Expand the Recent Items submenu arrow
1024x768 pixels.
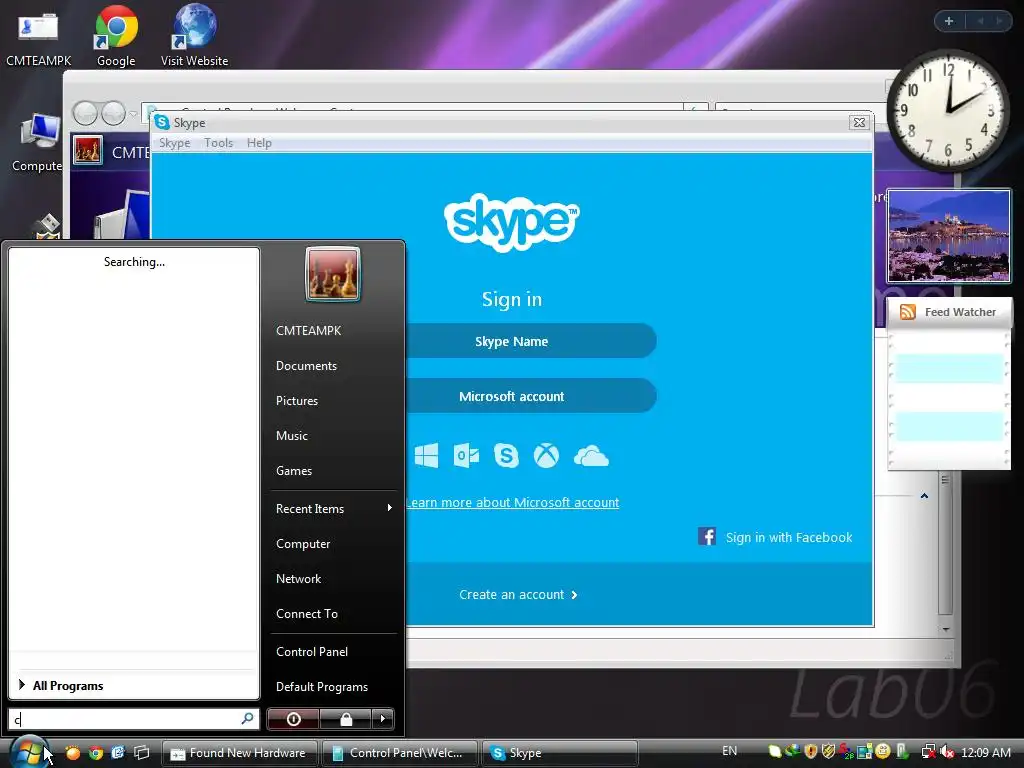point(390,507)
